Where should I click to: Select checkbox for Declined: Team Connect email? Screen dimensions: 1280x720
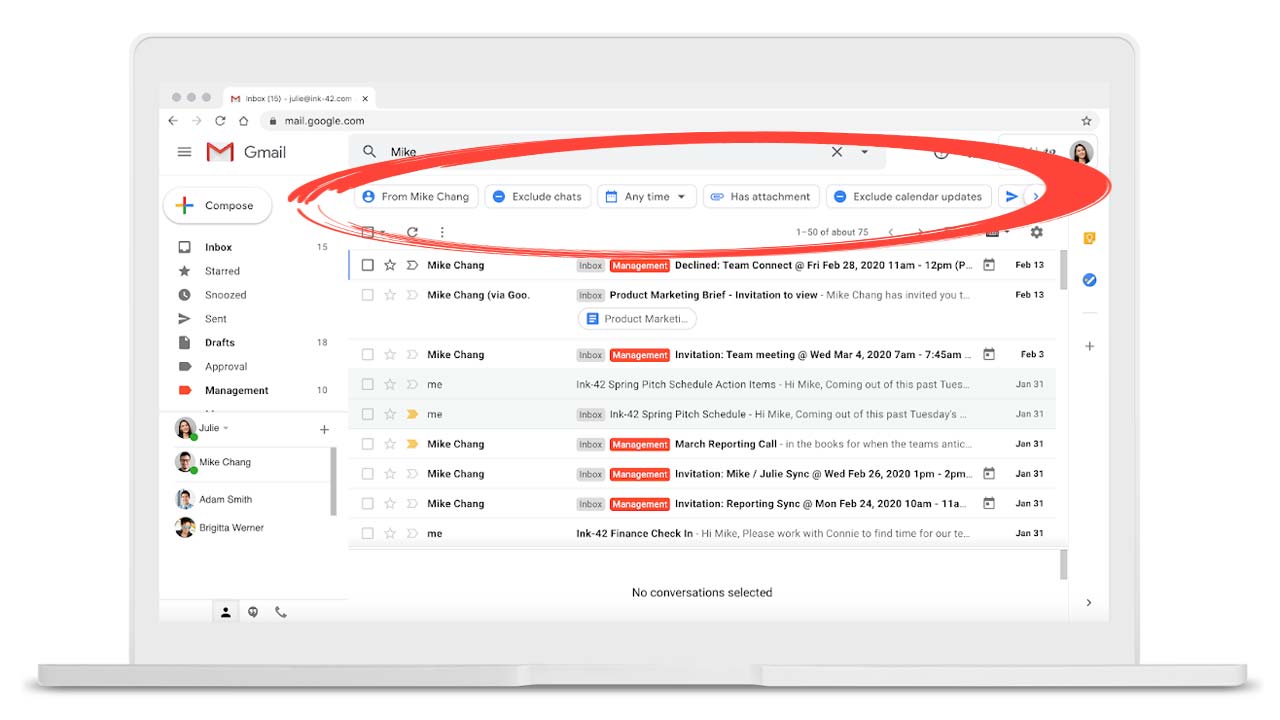pyautogui.click(x=368, y=265)
